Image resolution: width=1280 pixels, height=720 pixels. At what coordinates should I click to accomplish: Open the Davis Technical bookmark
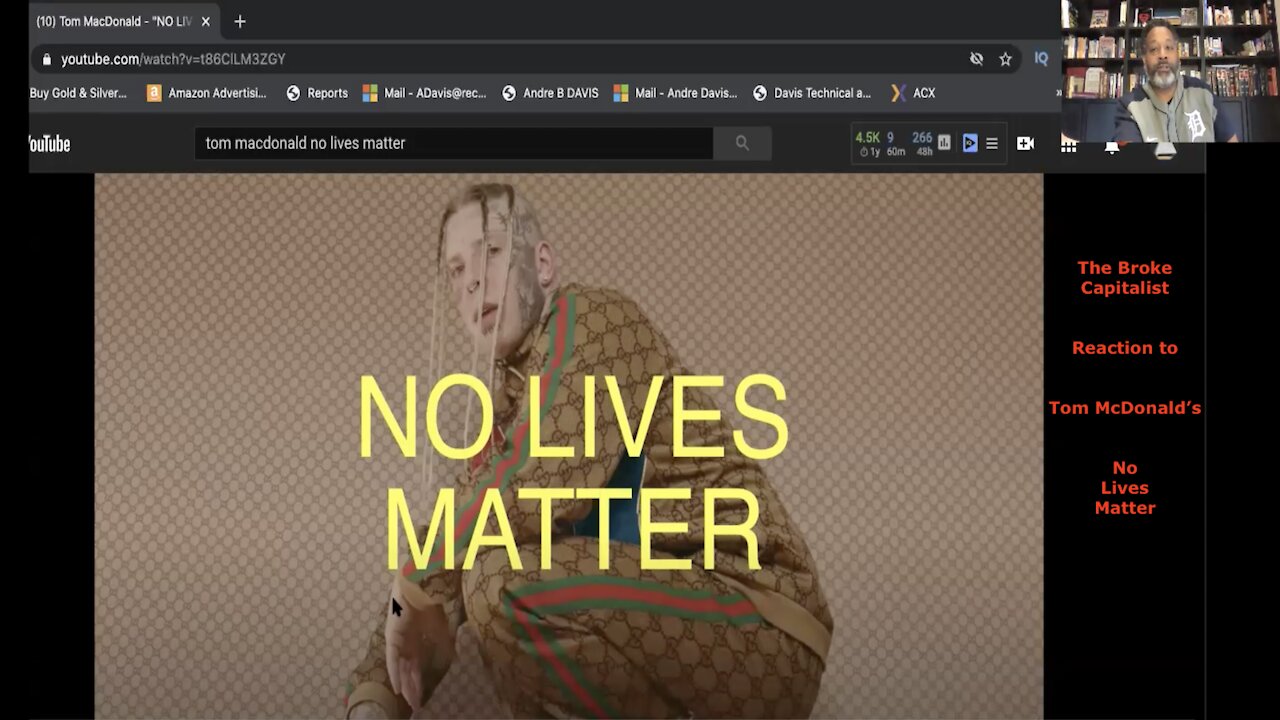tap(812, 93)
